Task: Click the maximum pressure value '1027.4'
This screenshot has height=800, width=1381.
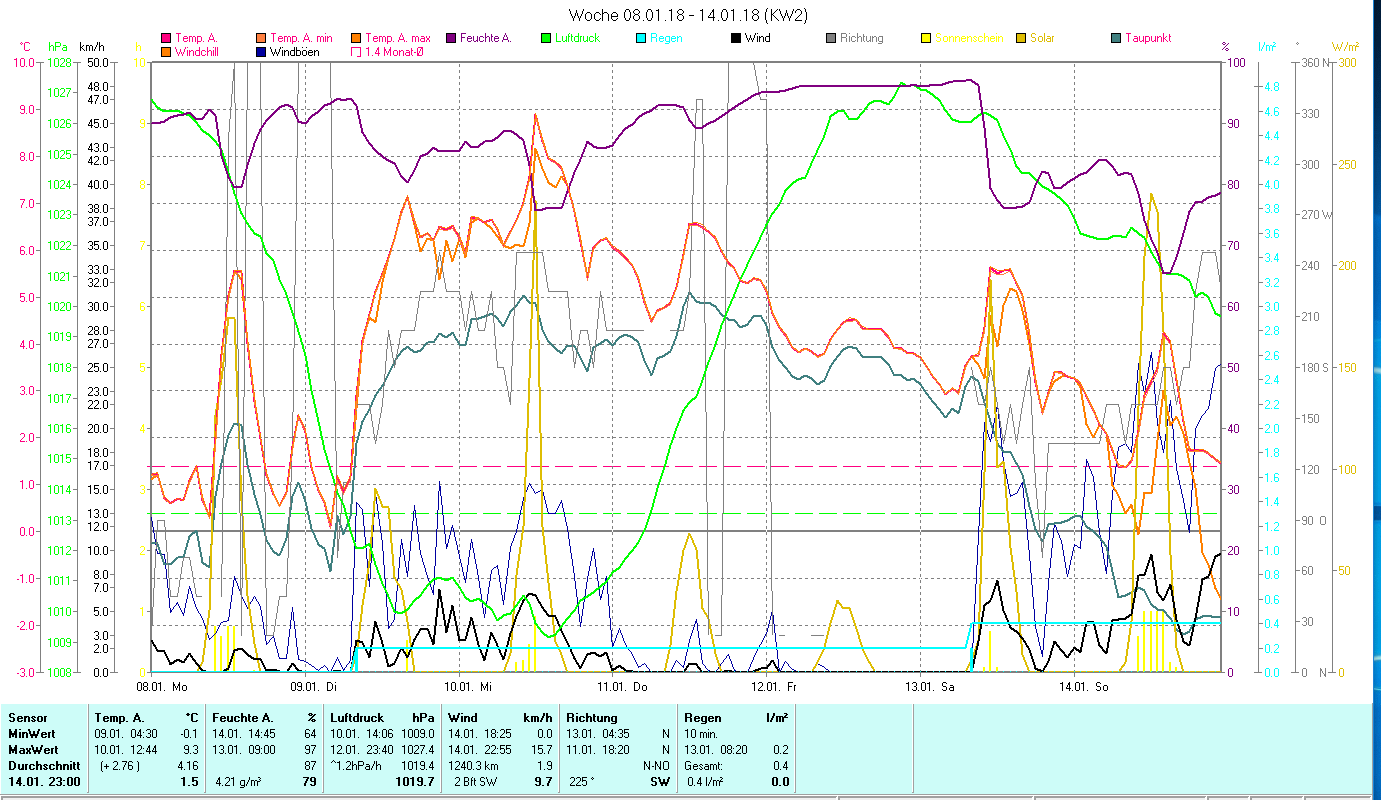Action: click(x=418, y=750)
